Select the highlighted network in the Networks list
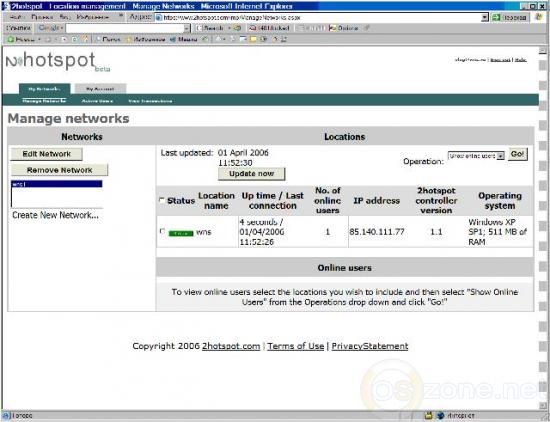 click(x=57, y=184)
